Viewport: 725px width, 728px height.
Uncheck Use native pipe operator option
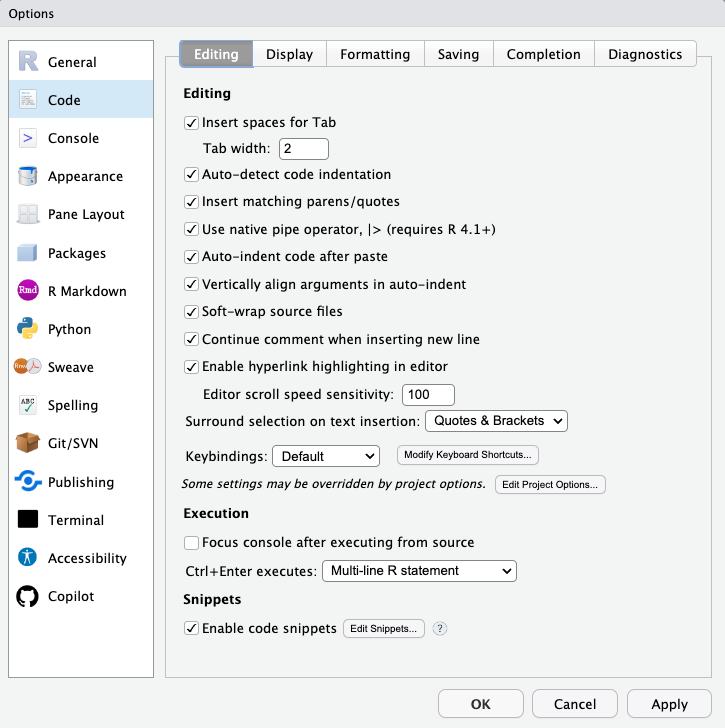pos(192,229)
